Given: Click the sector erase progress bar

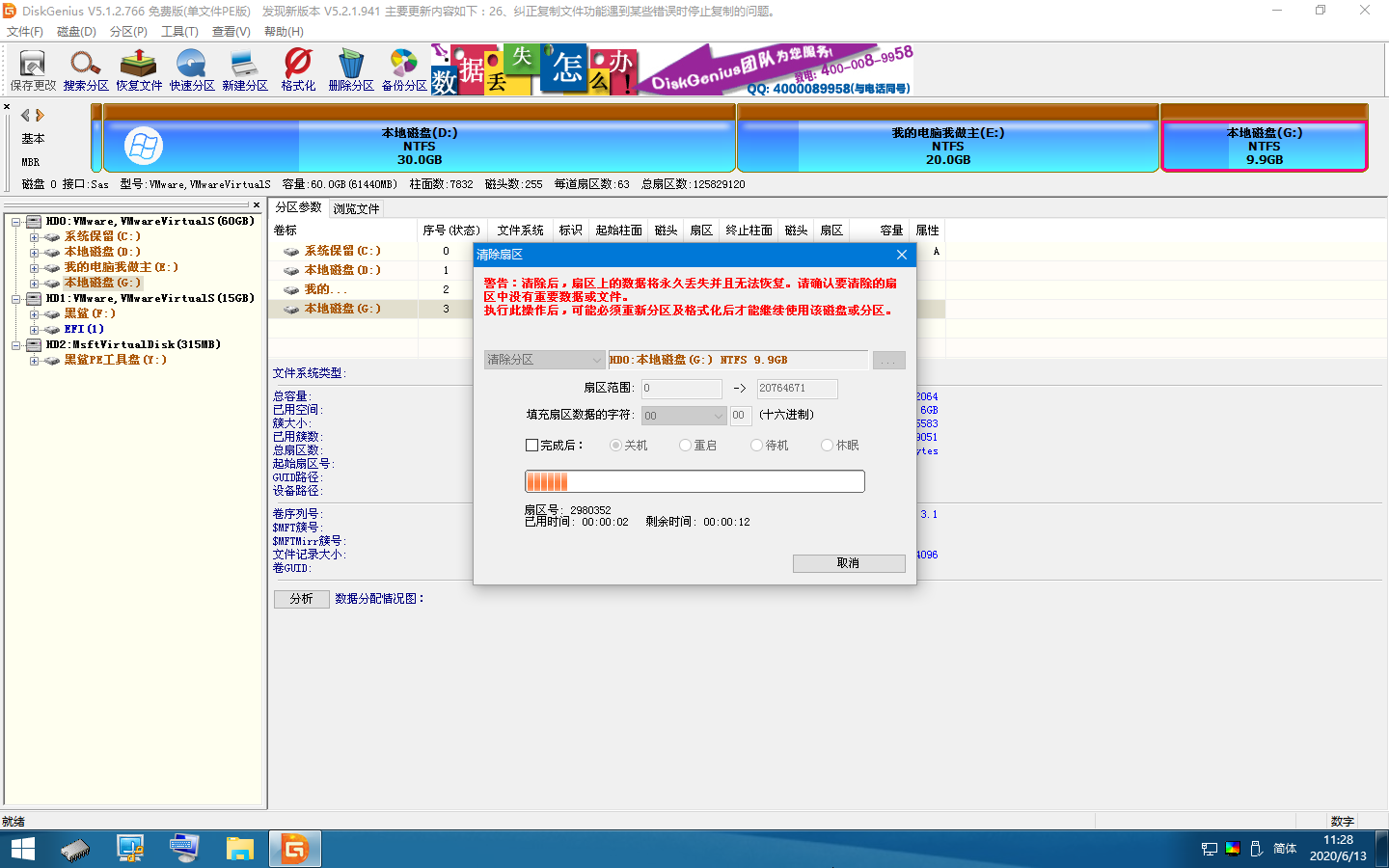Looking at the screenshot, I should click(694, 481).
